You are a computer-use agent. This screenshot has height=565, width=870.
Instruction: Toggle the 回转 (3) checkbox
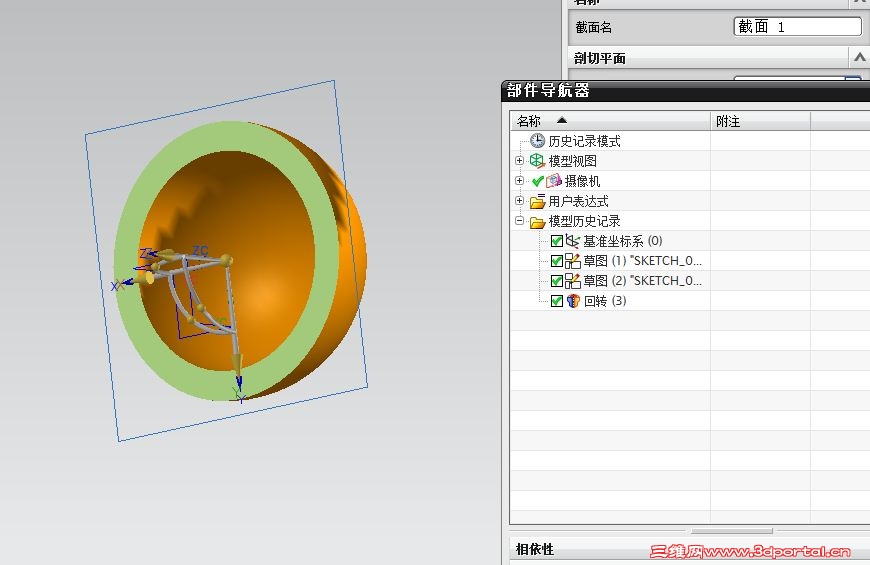[x=557, y=301]
